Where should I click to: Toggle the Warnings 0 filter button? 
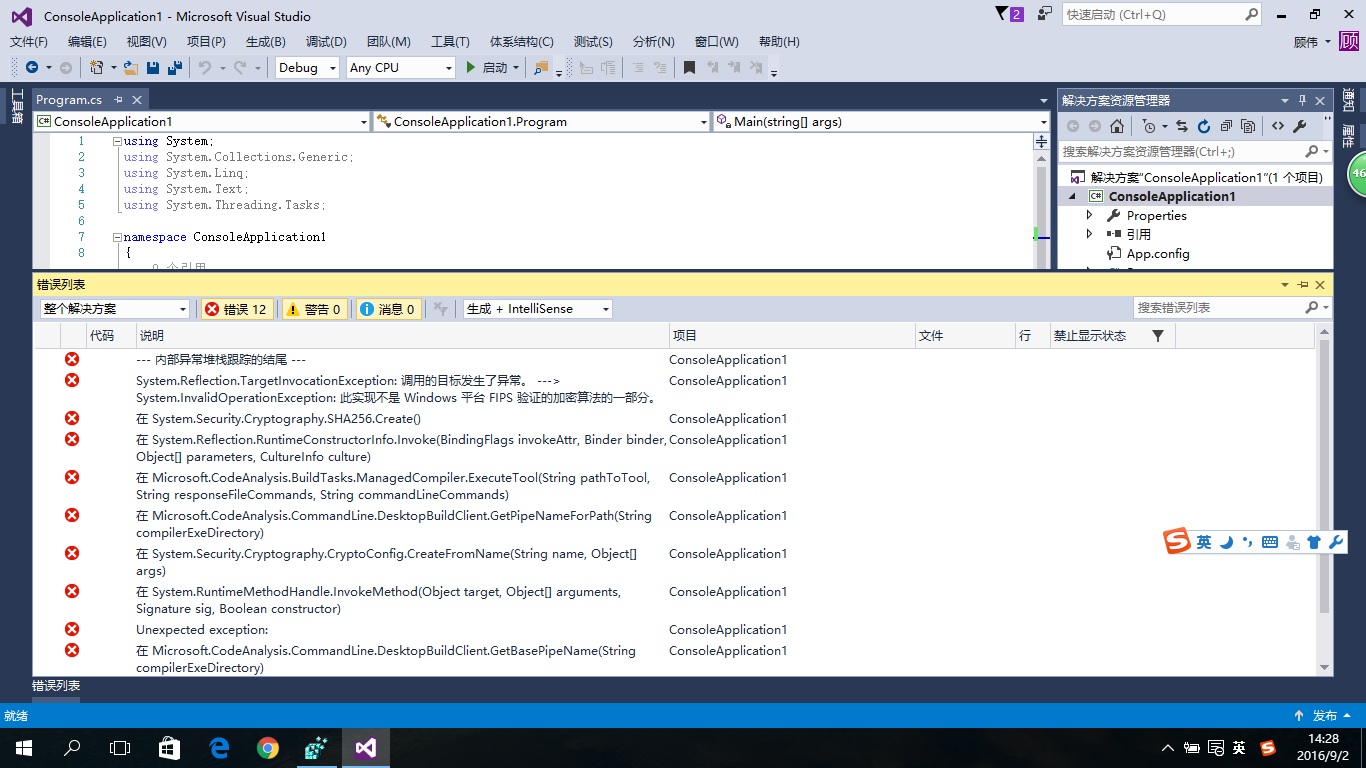[x=315, y=309]
